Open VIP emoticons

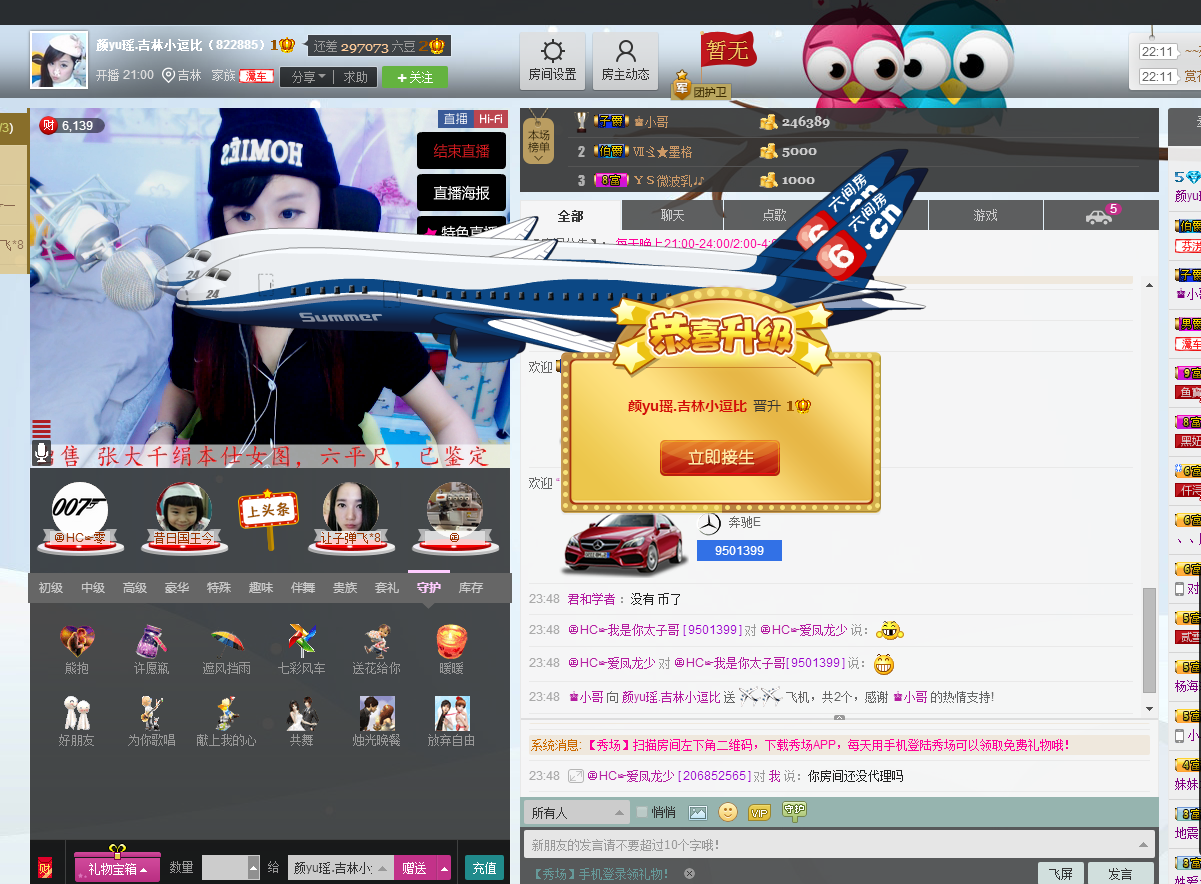click(x=759, y=813)
